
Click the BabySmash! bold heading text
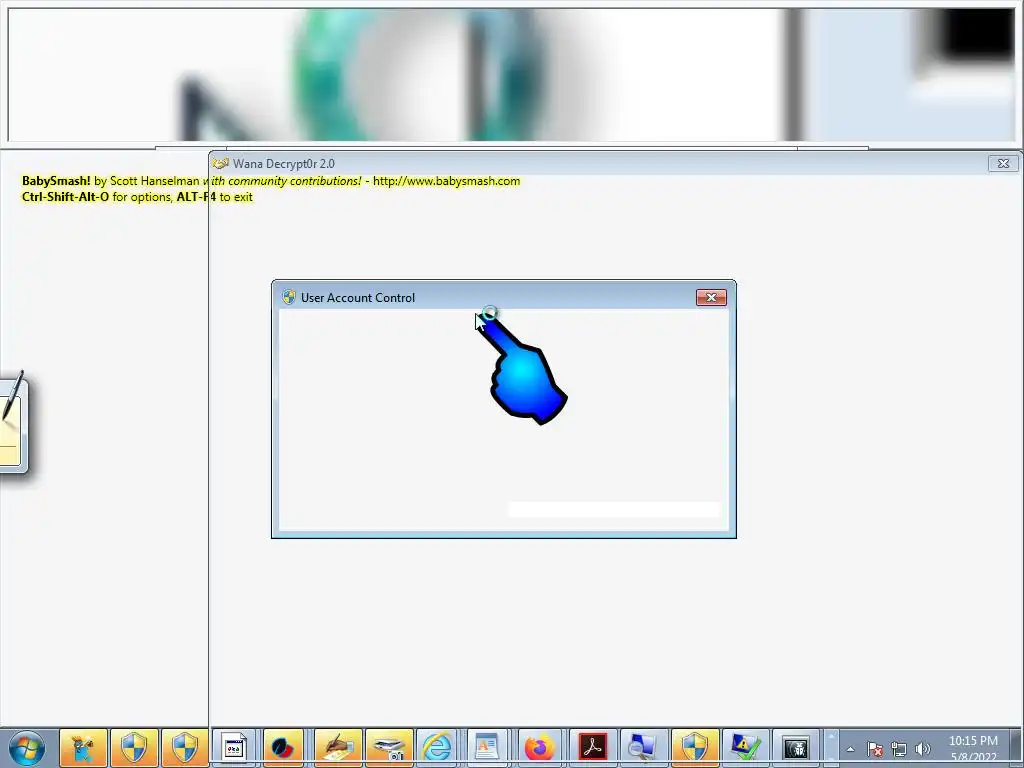pos(56,181)
